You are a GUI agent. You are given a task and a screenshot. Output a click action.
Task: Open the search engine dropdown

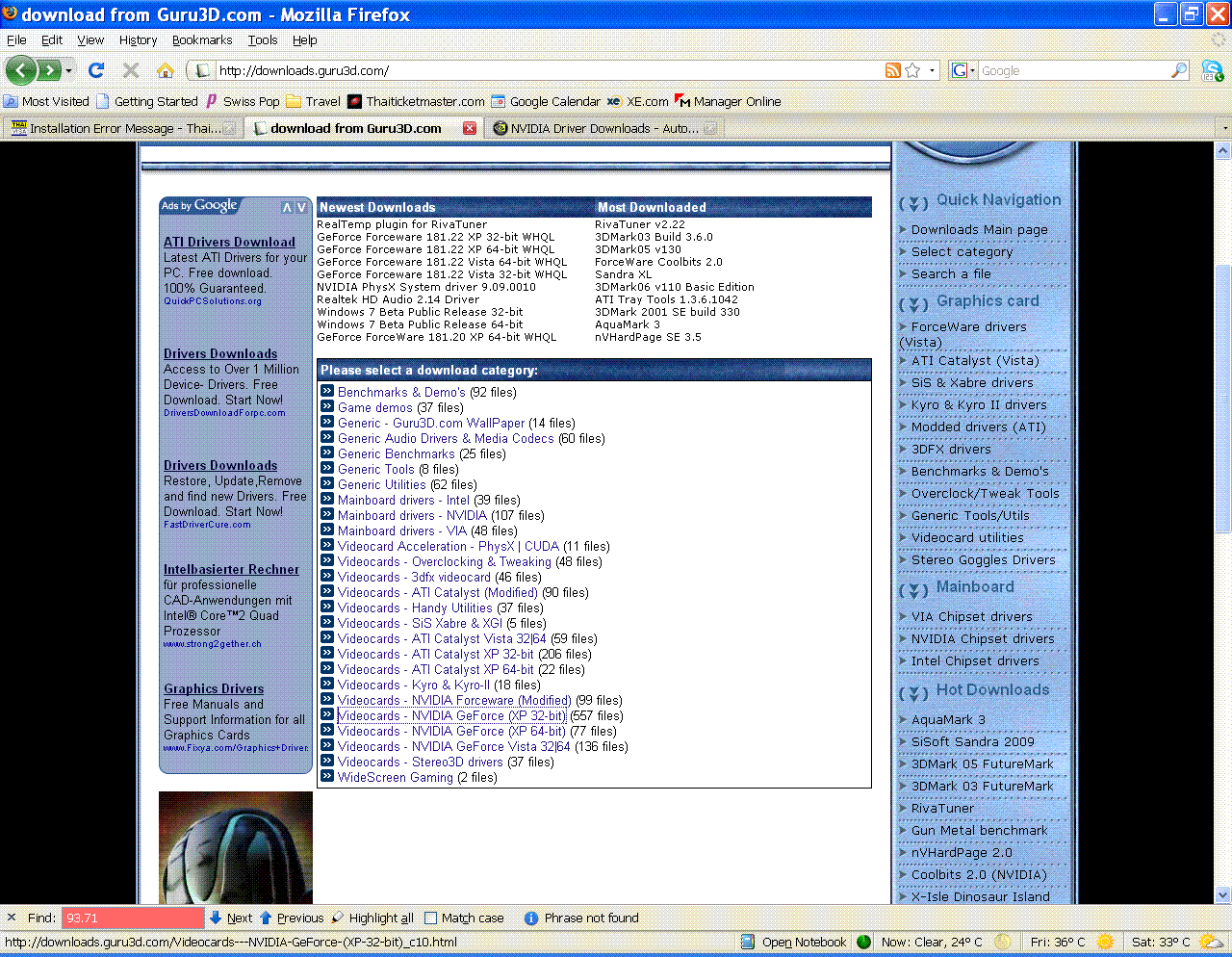[962, 70]
